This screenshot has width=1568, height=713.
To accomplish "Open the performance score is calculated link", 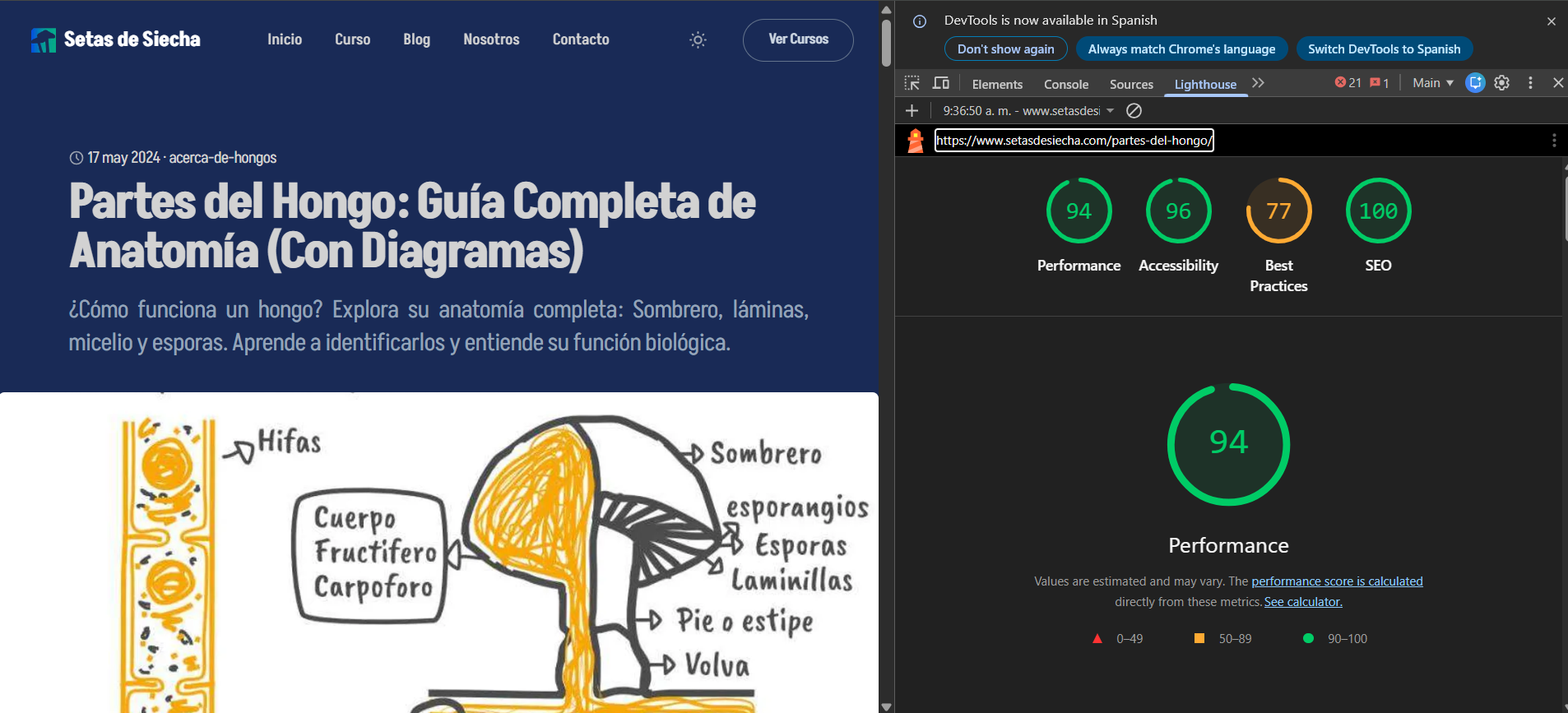I will pyautogui.click(x=1337, y=581).
